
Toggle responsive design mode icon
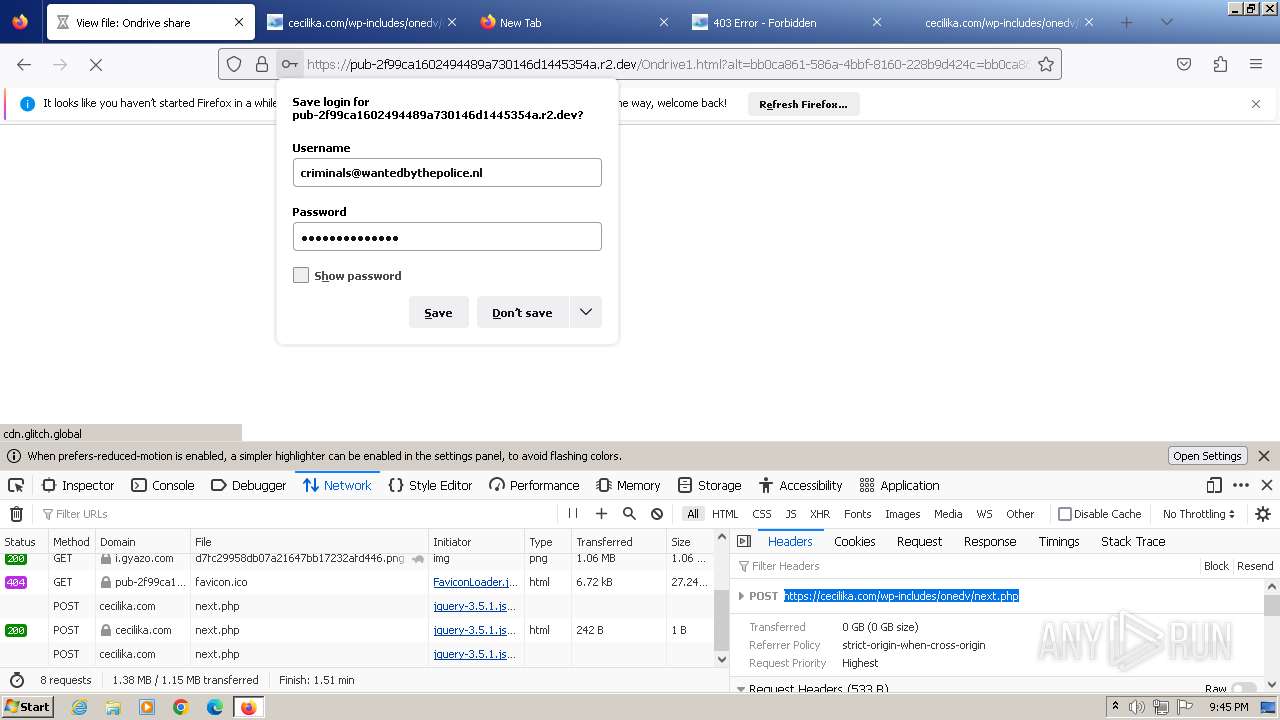coord(1214,485)
